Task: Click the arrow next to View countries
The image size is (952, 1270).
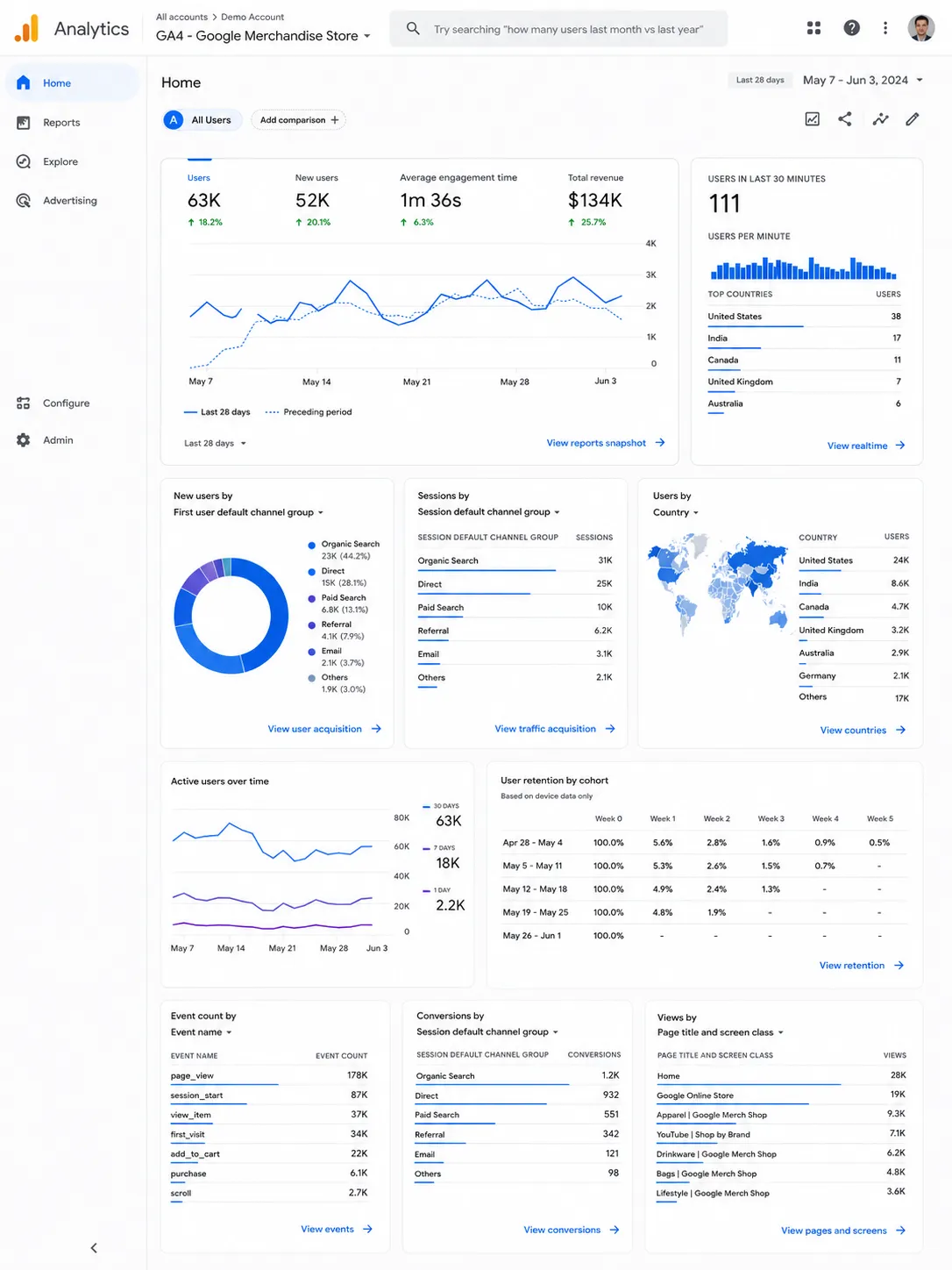Action: click(900, 730)
